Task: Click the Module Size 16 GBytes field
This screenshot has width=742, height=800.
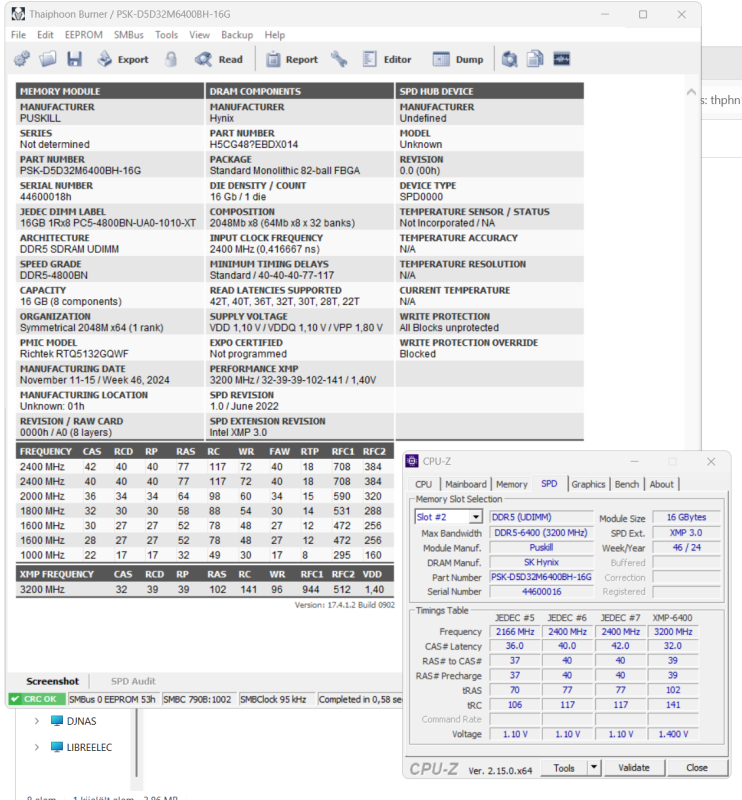Action: [x=686, y=517]
